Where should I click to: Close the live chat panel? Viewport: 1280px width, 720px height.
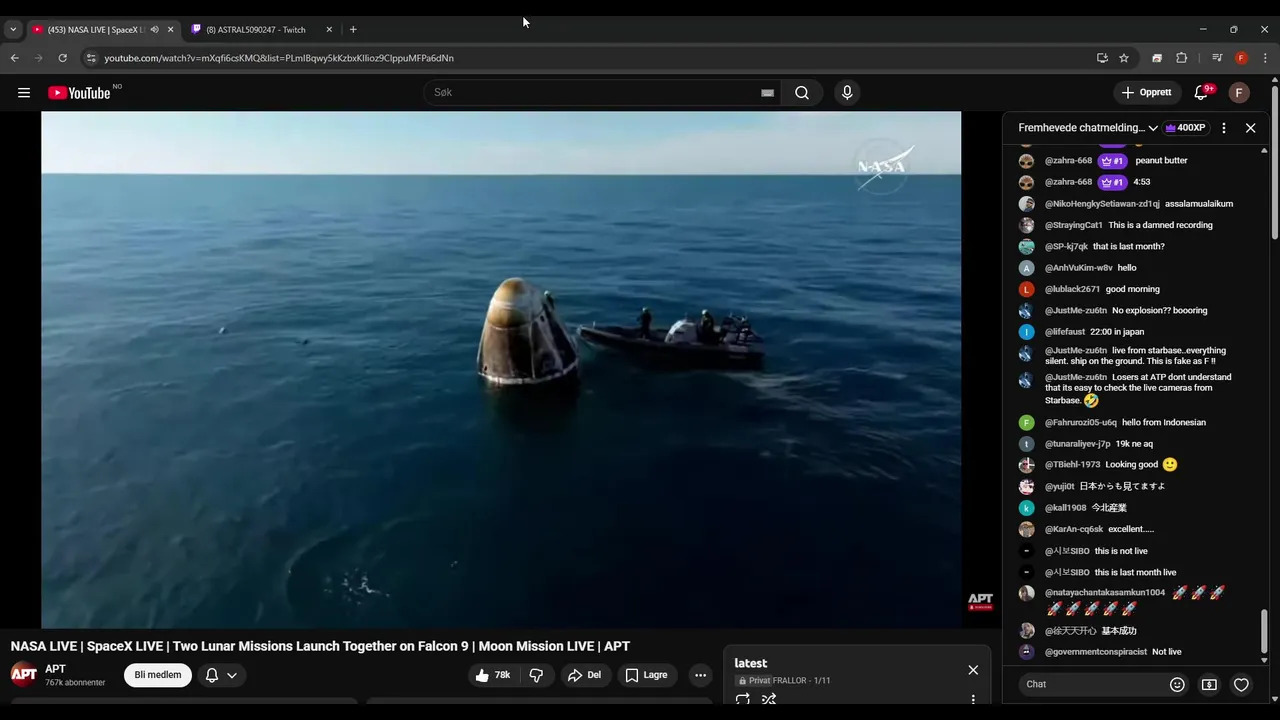(1250, 128)
